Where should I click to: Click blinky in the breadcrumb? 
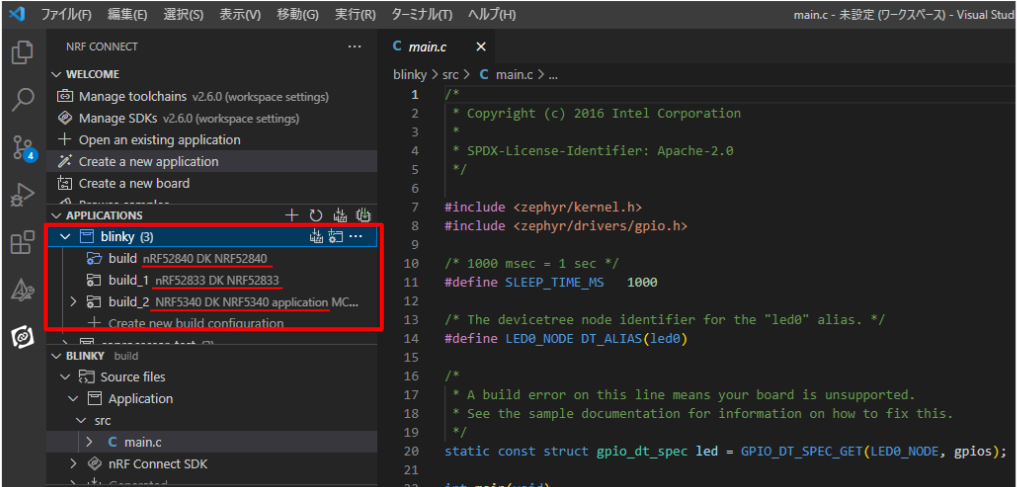[x=410, y=75]
